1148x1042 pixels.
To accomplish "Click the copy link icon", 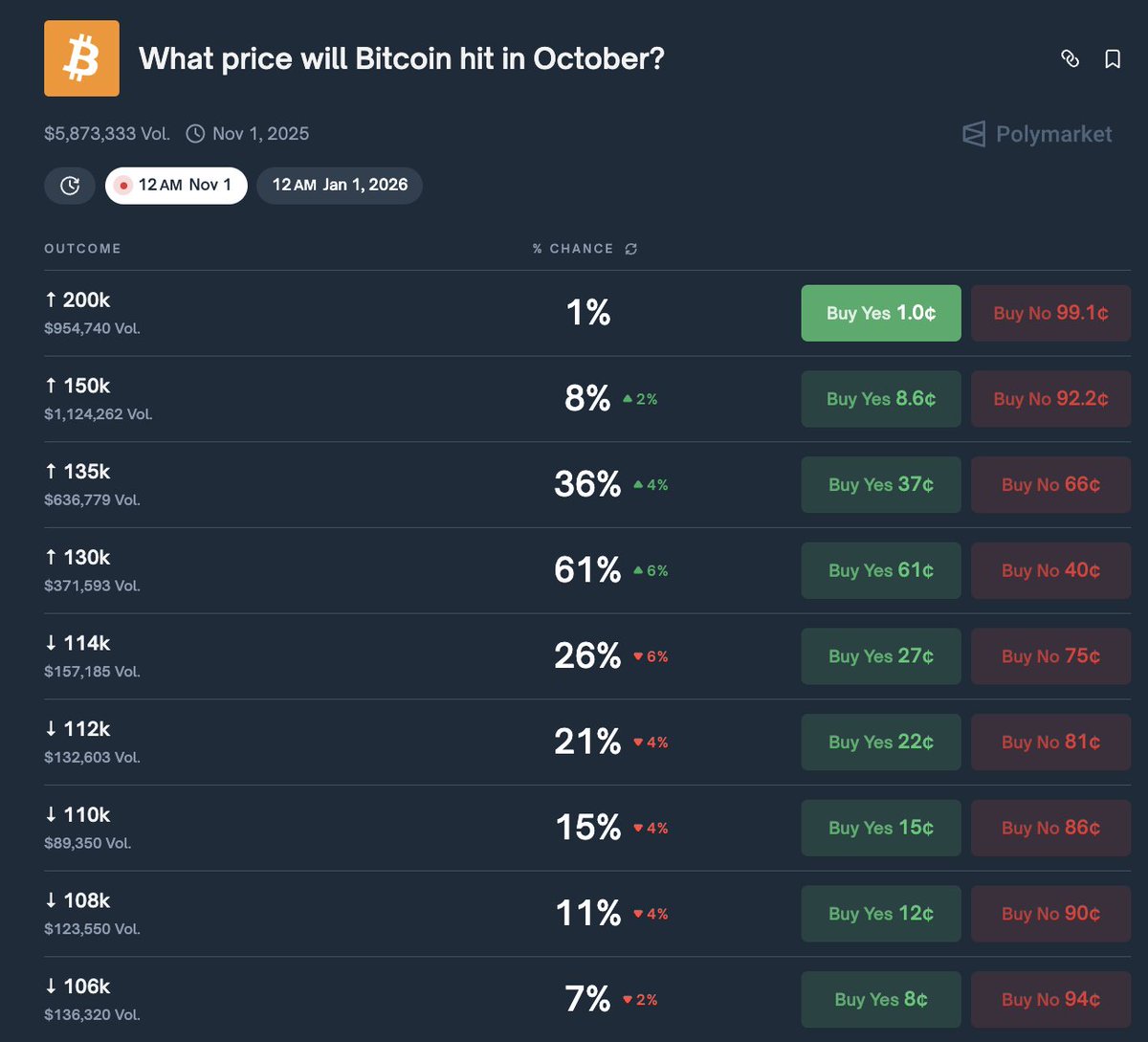I will coord(1070,59).
